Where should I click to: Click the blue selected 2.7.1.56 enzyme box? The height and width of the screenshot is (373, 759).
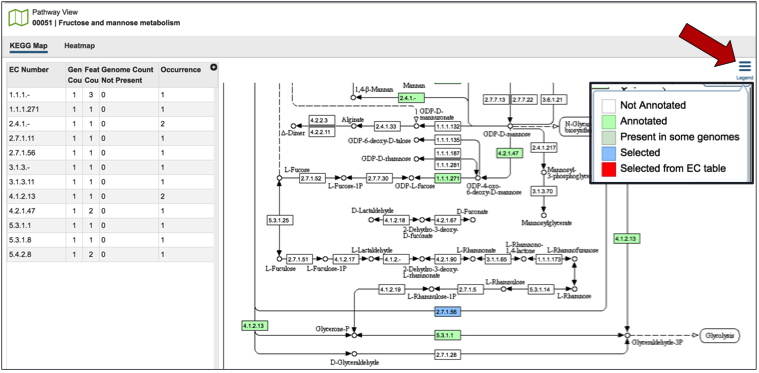448,312
